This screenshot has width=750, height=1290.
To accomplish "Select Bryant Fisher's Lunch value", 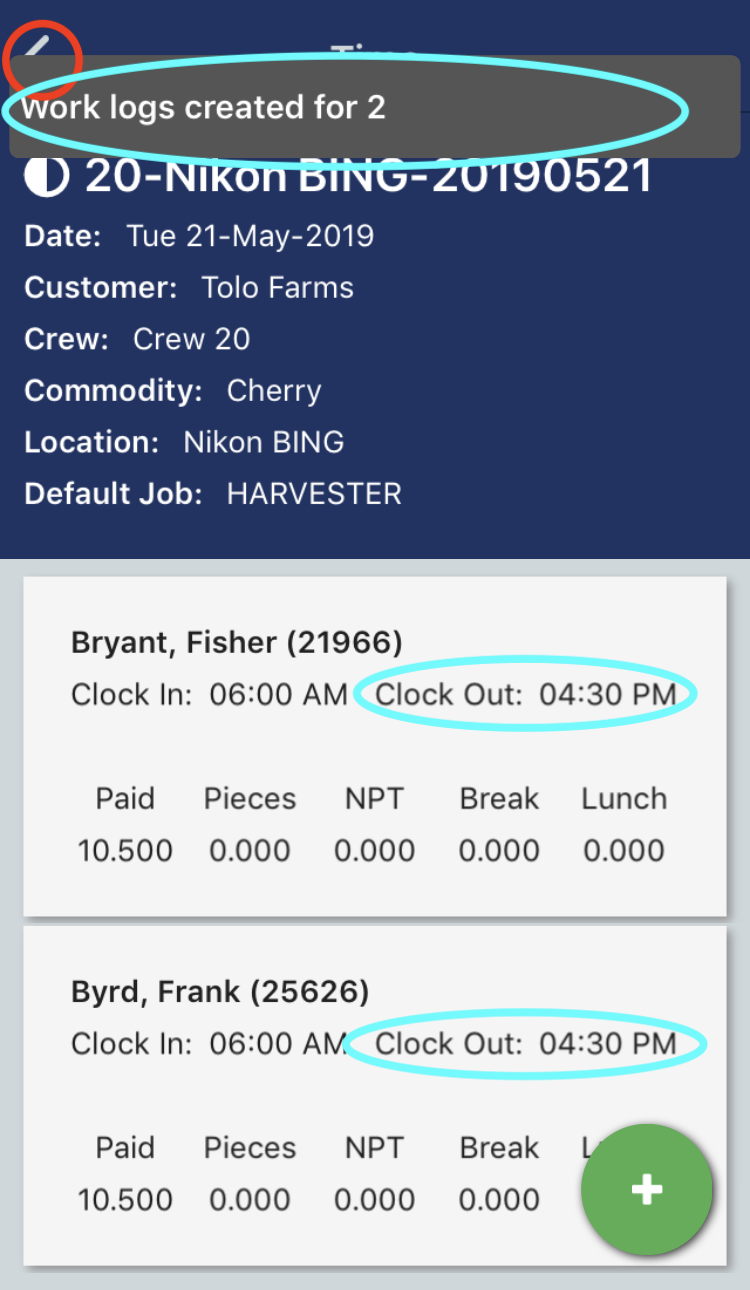I will pyautogui.click(x=624, y=851).
